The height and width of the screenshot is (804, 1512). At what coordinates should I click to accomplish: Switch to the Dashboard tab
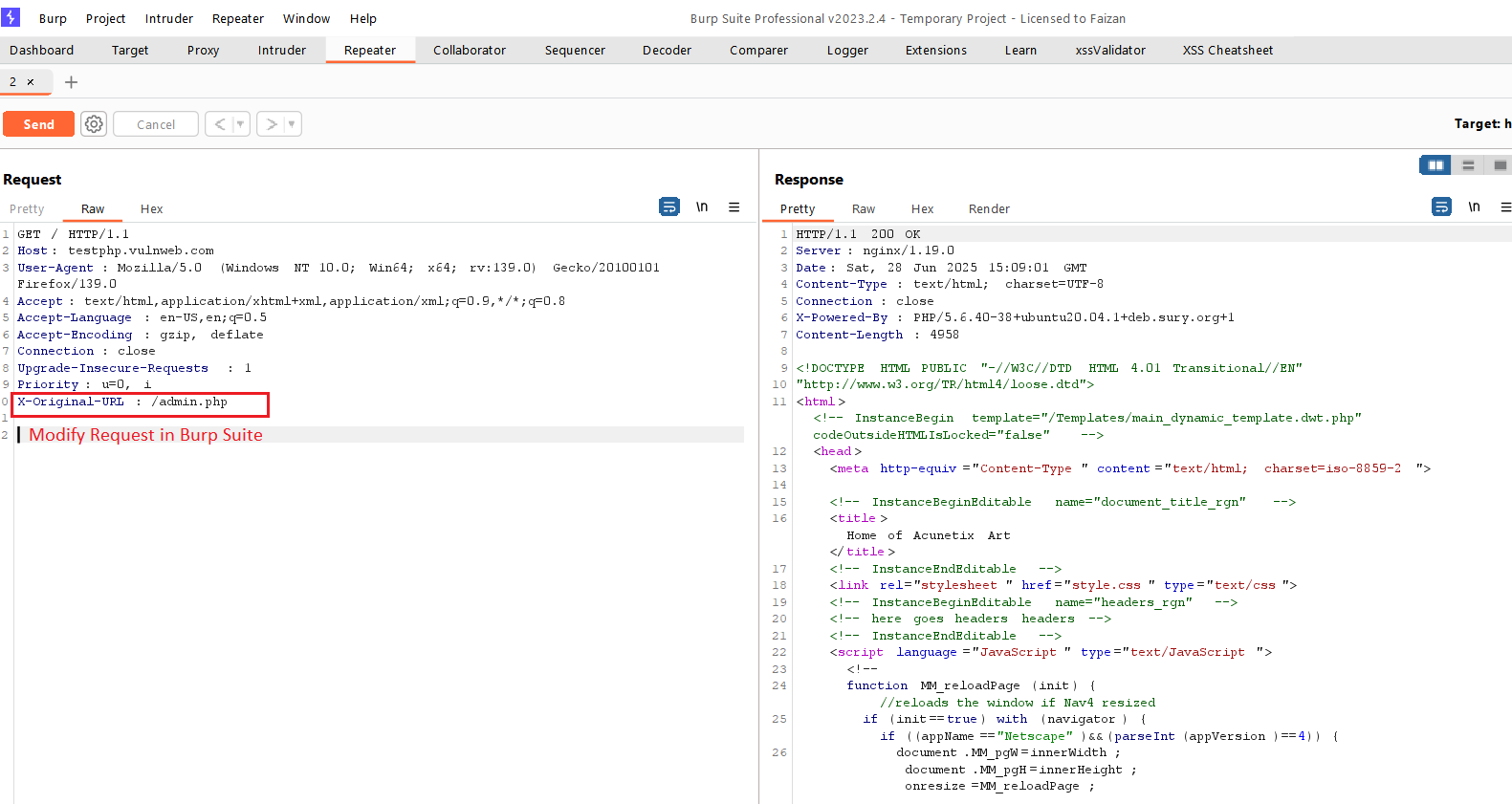41,50
